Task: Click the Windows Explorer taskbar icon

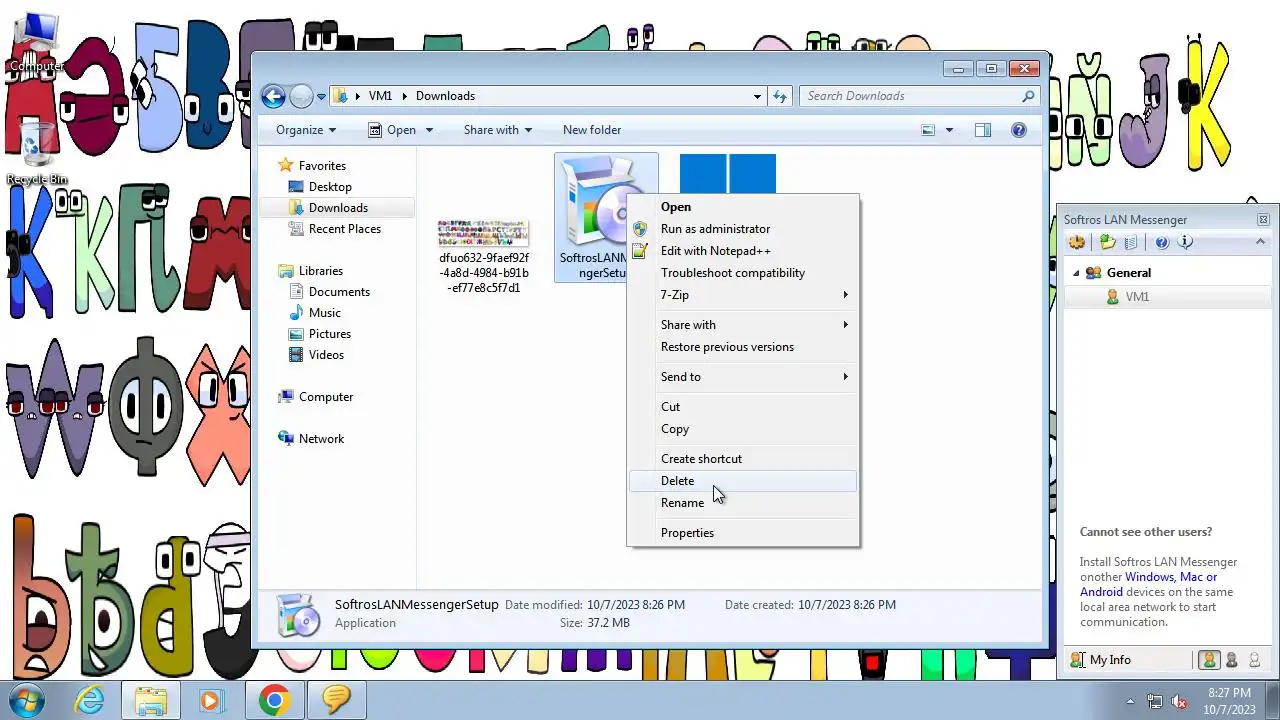Action: (x=151, y=700)
